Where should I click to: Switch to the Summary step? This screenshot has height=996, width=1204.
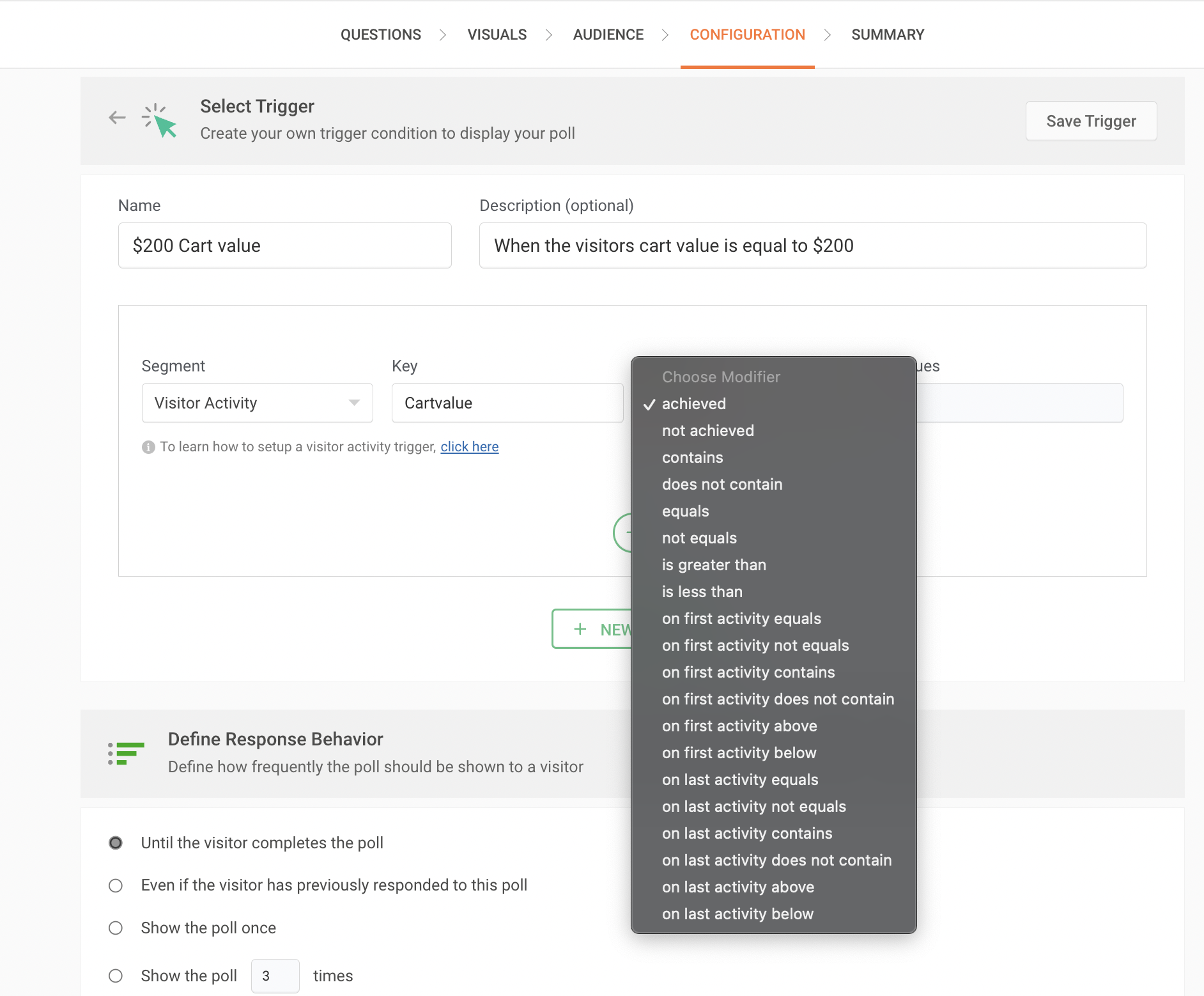pyautogui.click(x=887, y=35)
